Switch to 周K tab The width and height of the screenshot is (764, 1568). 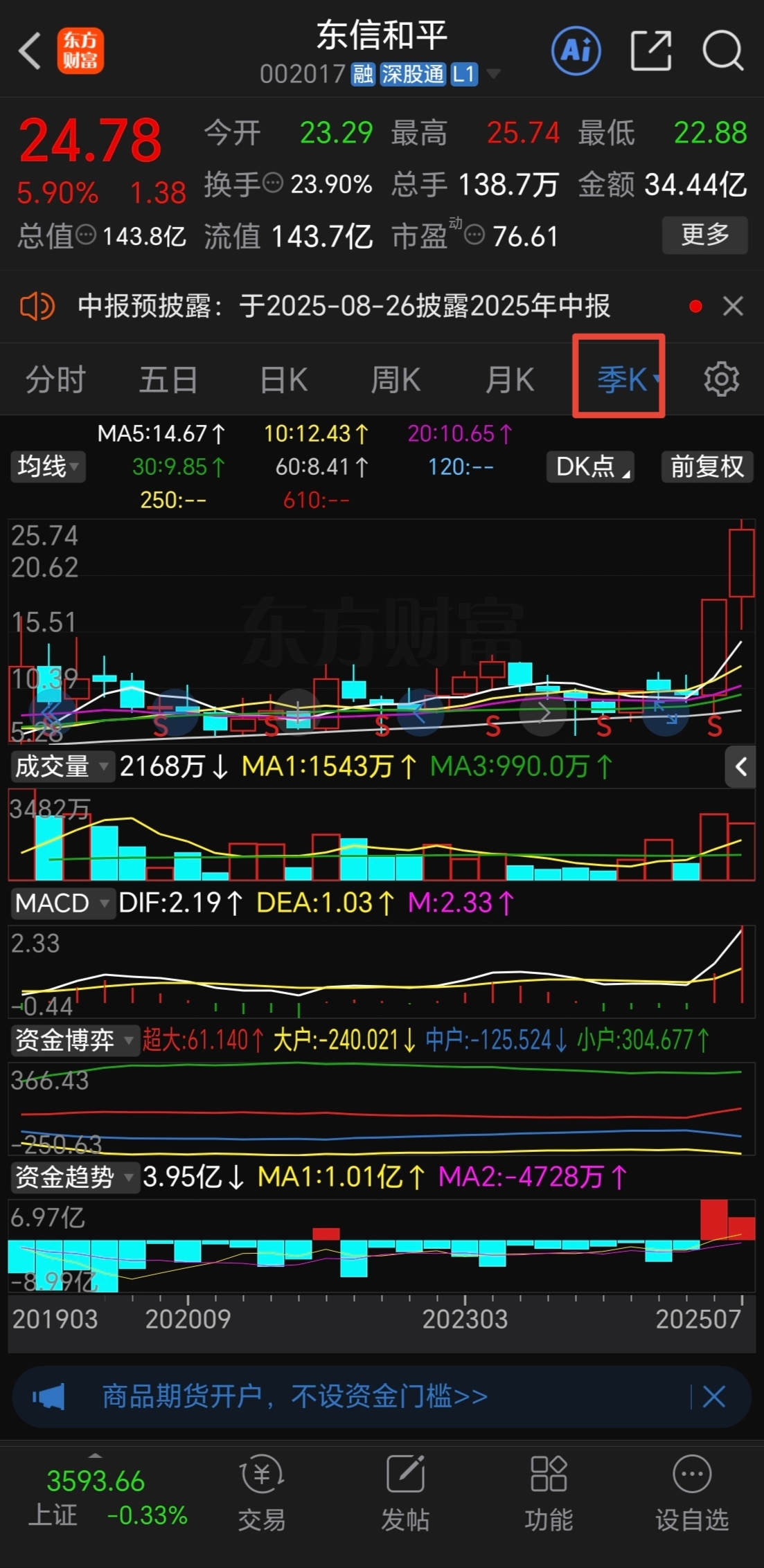(x=396, y=379)
